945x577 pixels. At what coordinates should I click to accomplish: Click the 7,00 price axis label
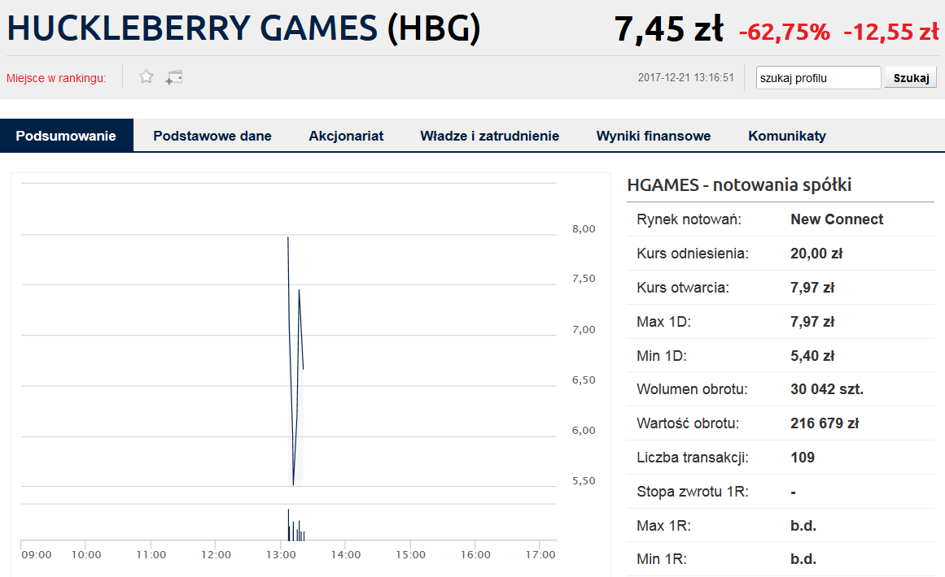pos(583,330)
